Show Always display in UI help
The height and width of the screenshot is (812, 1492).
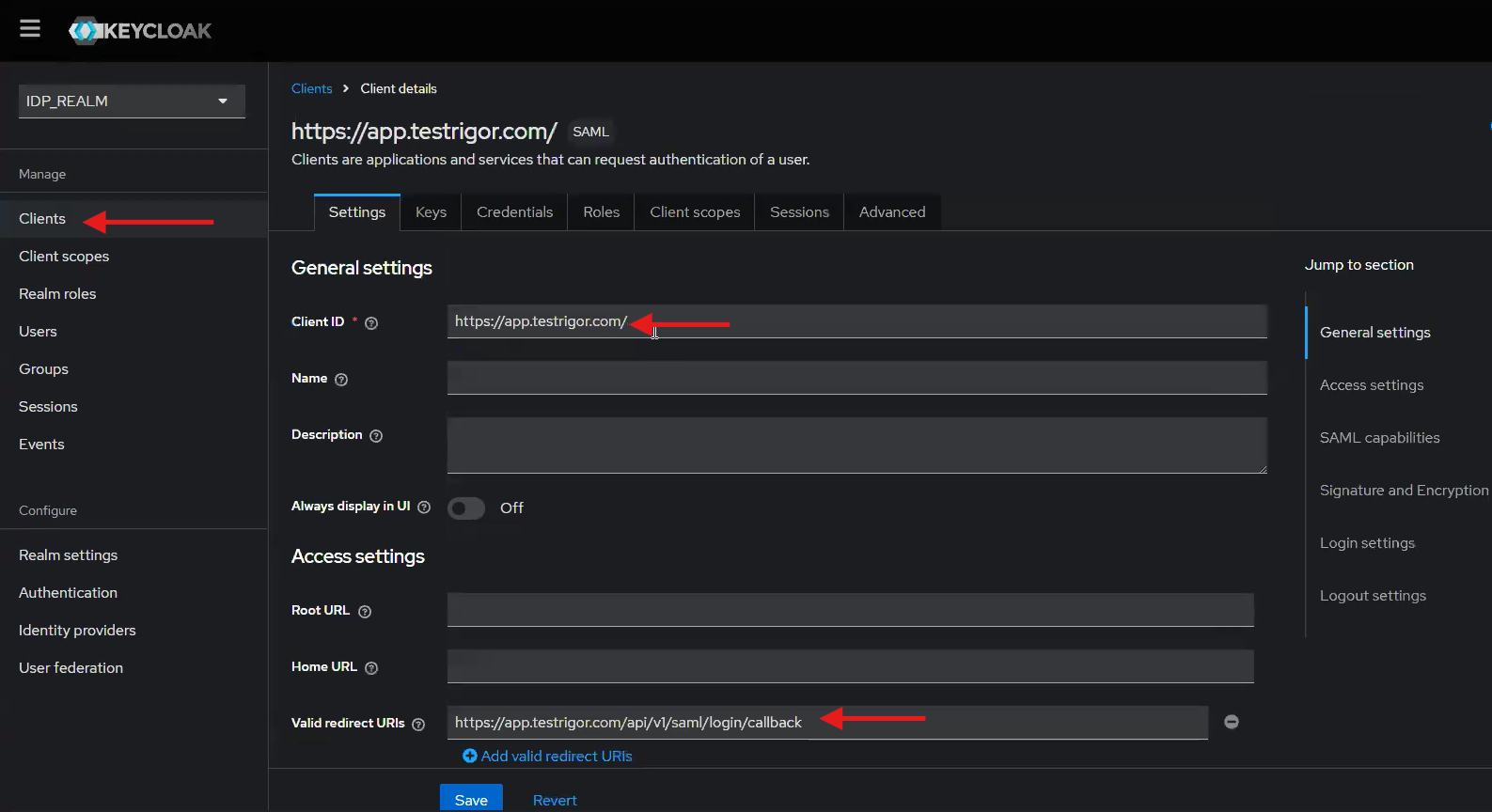pyautogui.click(x=424, y=507)
